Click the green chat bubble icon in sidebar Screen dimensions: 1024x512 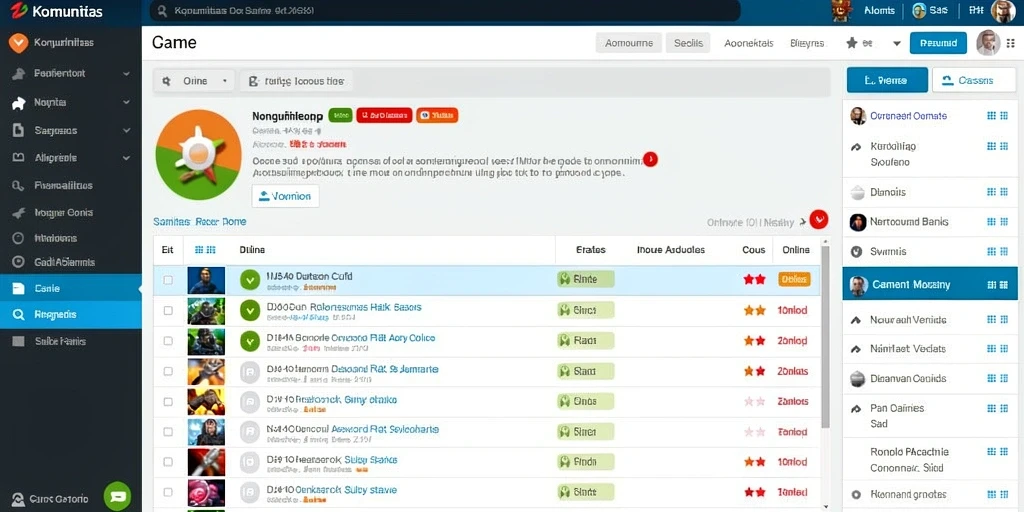(118, 496)
